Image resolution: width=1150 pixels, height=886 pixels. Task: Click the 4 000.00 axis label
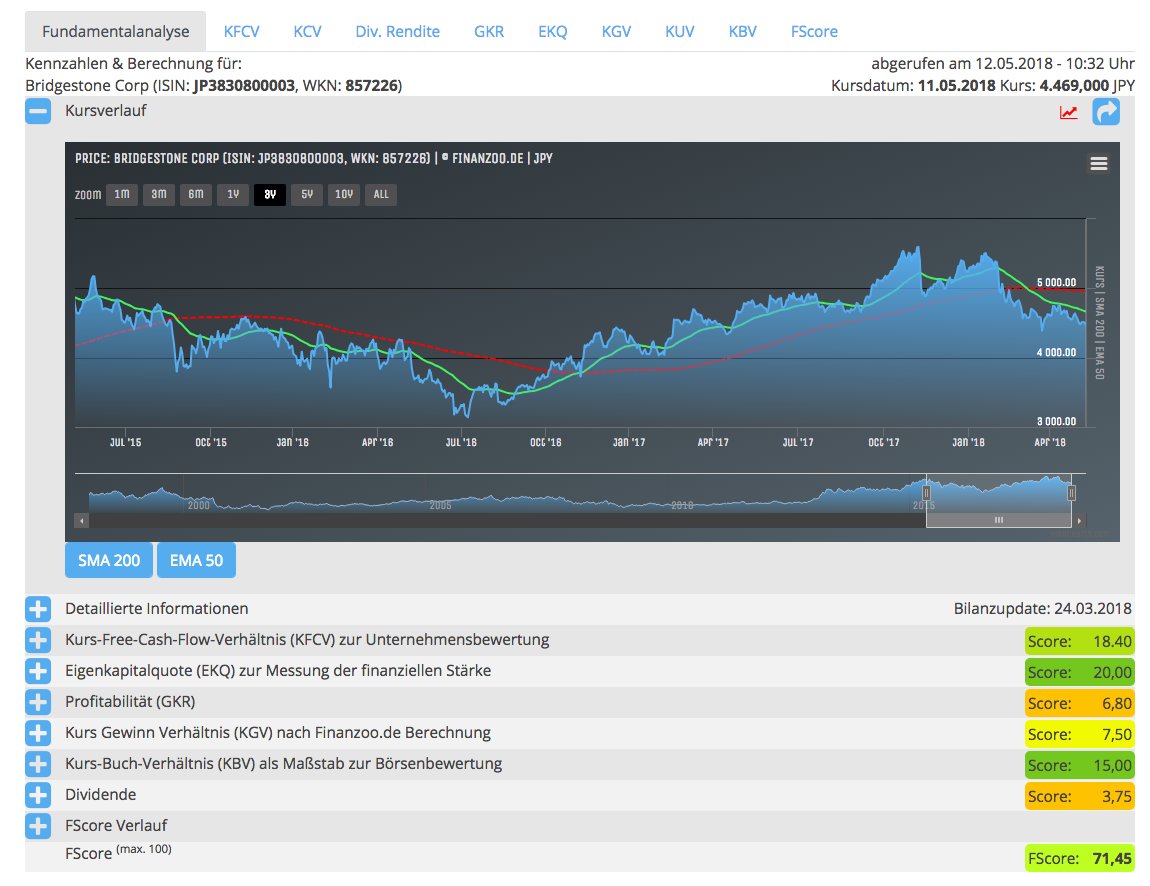pos(1056,353)
